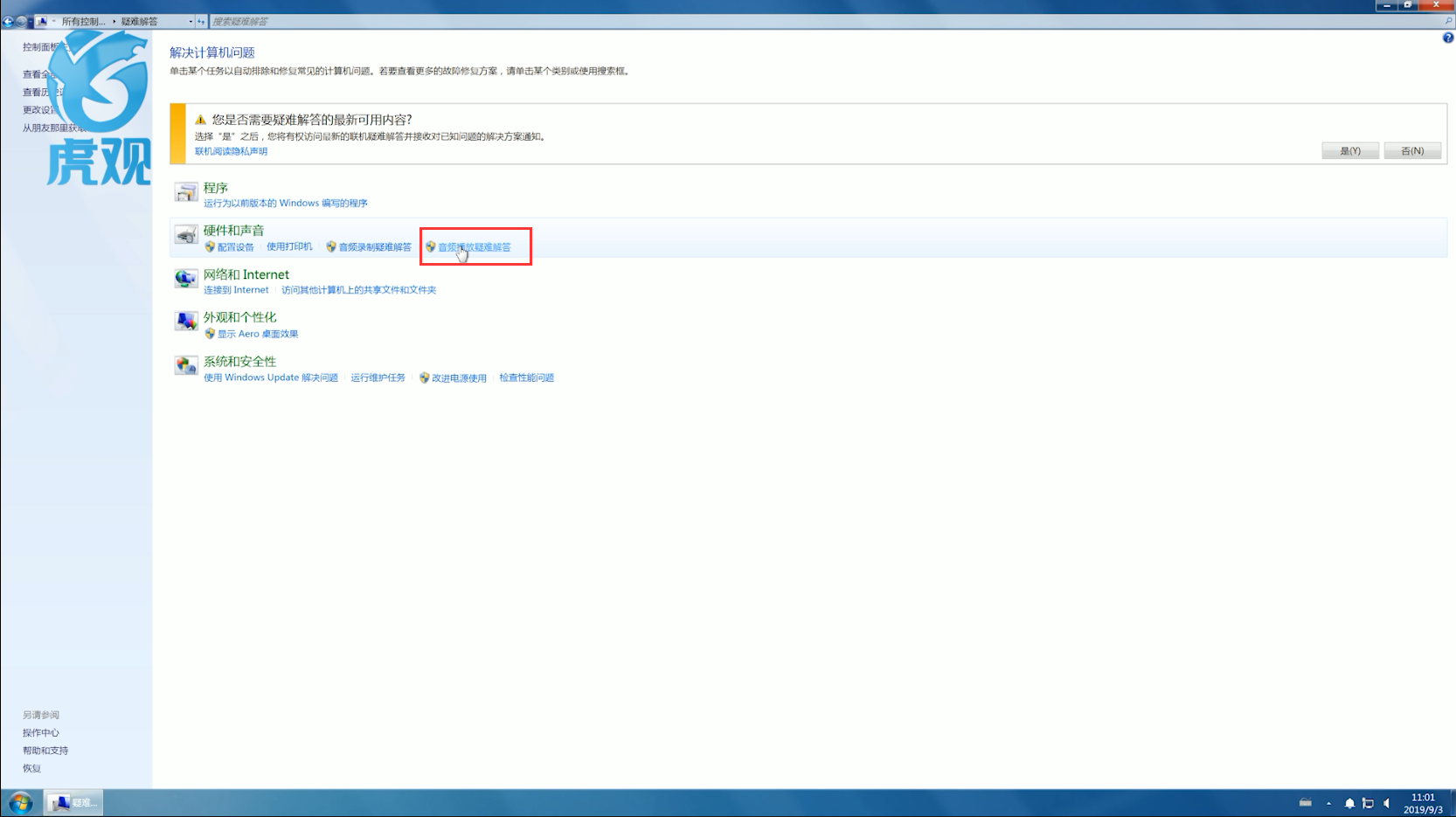
Task: Open 帮助和支持 in the sidebar
Action: (45, 750)
